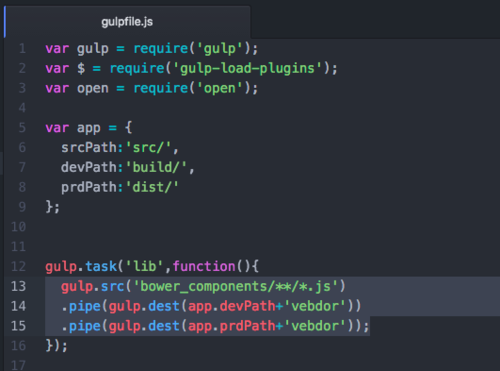Click the require call on line 3

click(x=161, y=88)
